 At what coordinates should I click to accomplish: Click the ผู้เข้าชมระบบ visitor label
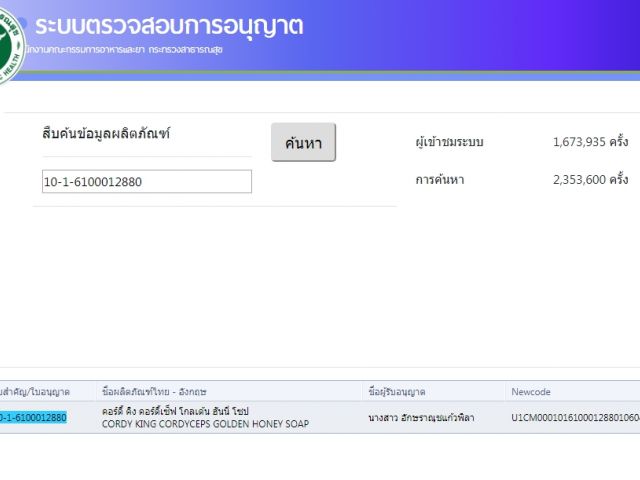[449, 142]
